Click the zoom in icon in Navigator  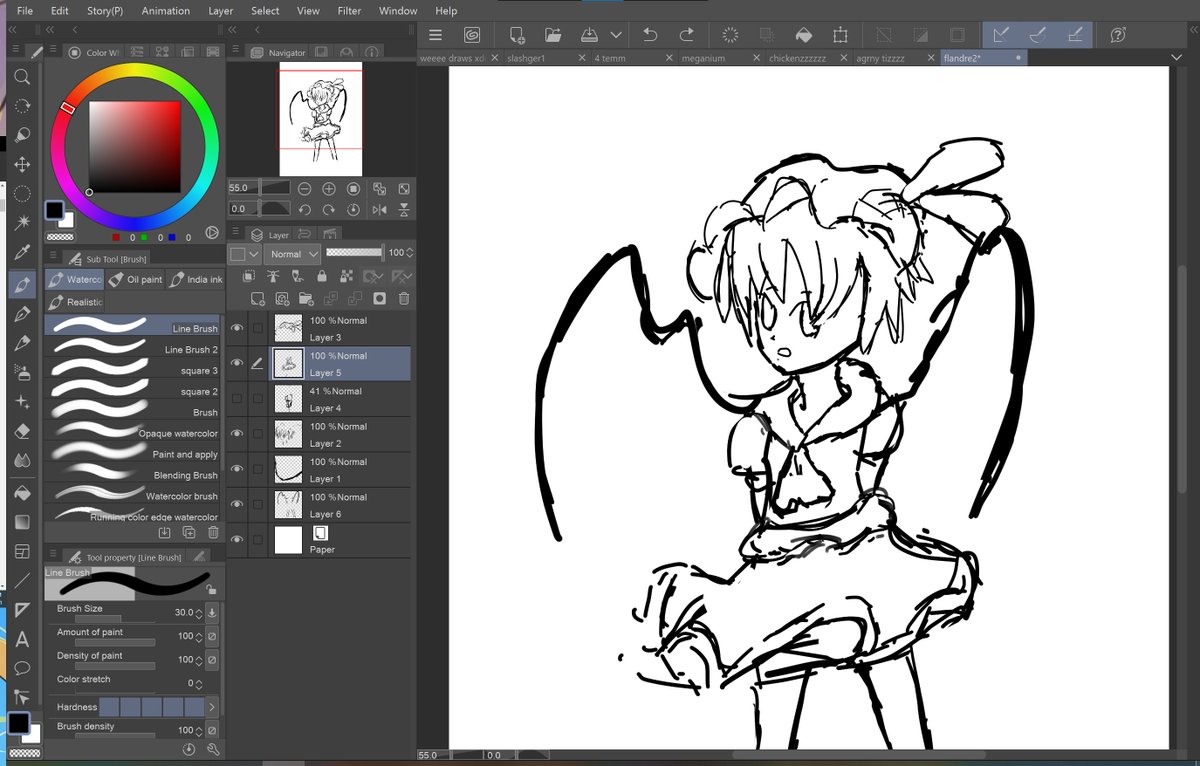[329, 188]
